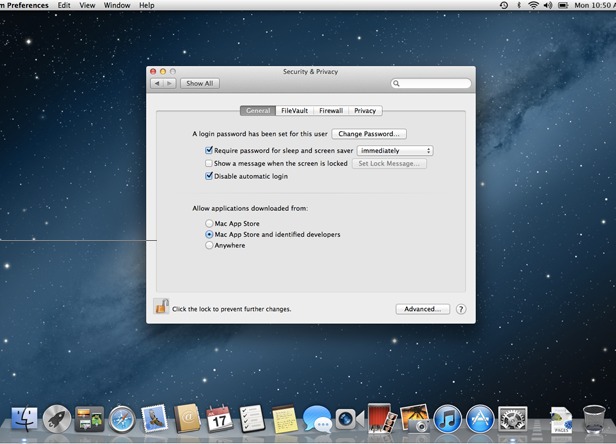Open Mail stamp icon in dock
616x444 pixels.
(154, 419)
